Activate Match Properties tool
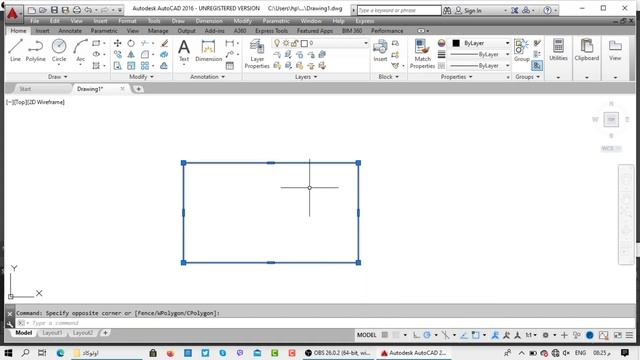 coord(422,53)
